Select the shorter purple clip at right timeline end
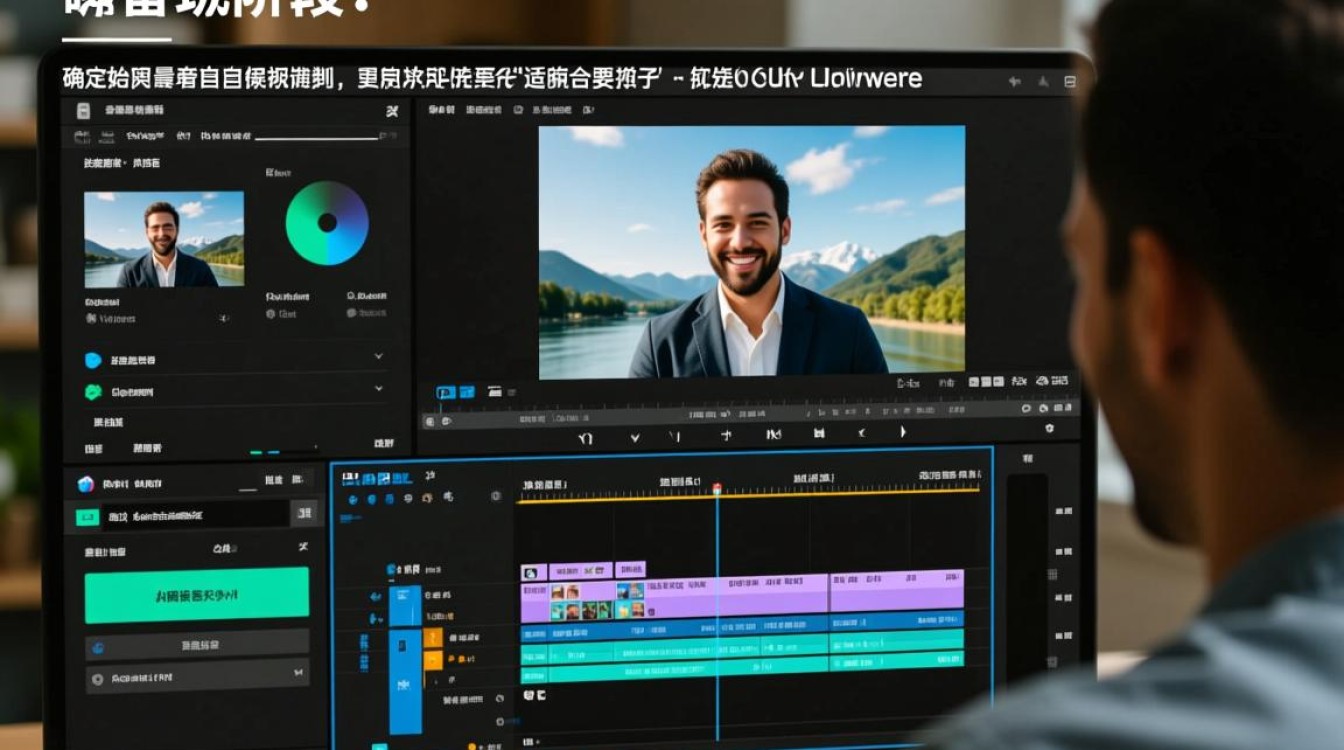This screenshot has height=750, width=1344. [897, 591]
